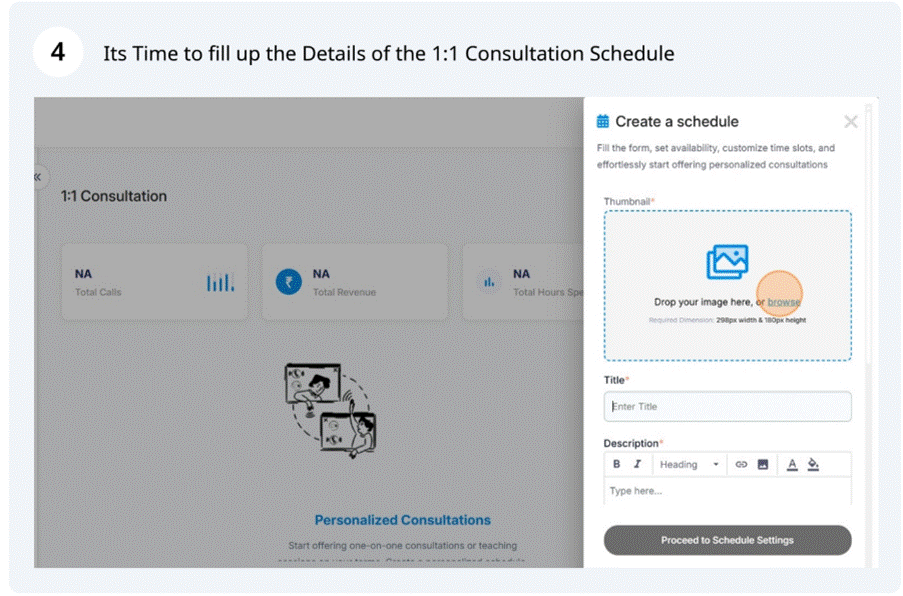903x596 pixels.
Task: Click the calendar icon beside Create a schedule
Action: 603,122
